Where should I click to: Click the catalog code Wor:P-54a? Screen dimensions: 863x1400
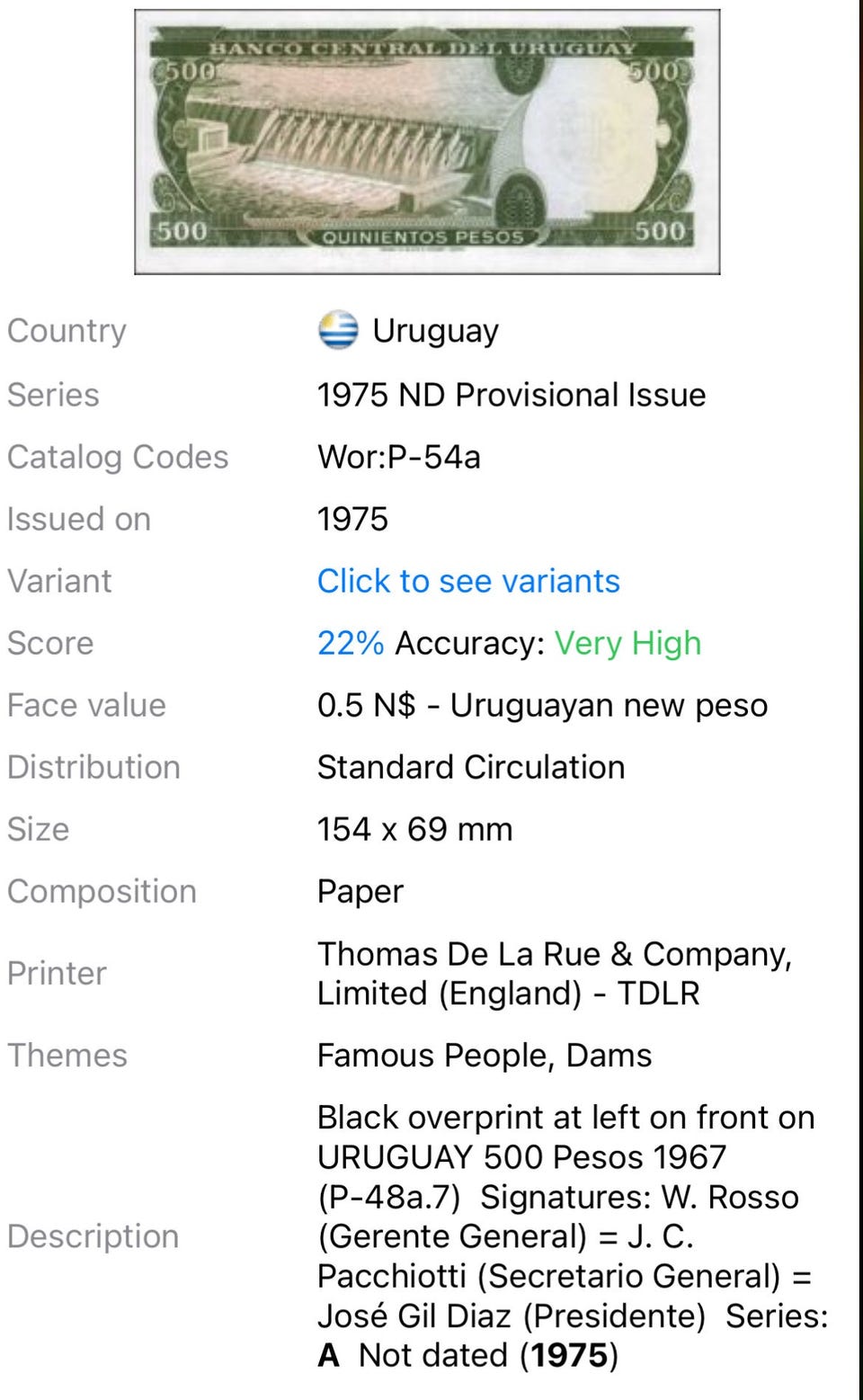398,457
